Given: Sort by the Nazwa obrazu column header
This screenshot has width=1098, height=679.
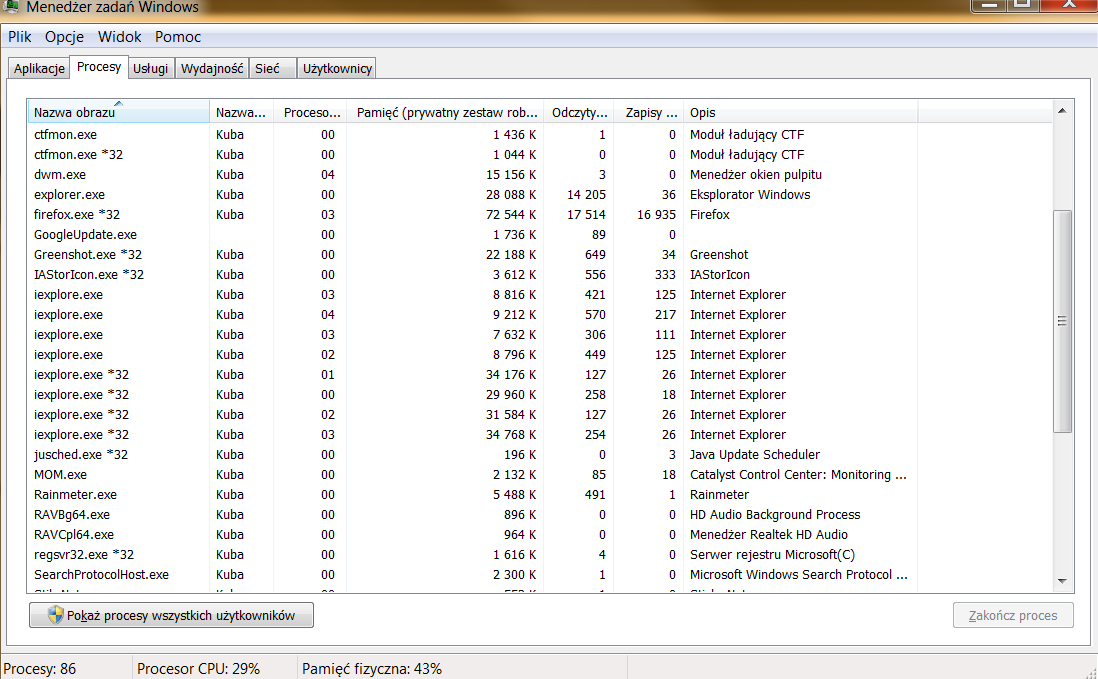Looking at the screenshot, I should coord(118,112).
